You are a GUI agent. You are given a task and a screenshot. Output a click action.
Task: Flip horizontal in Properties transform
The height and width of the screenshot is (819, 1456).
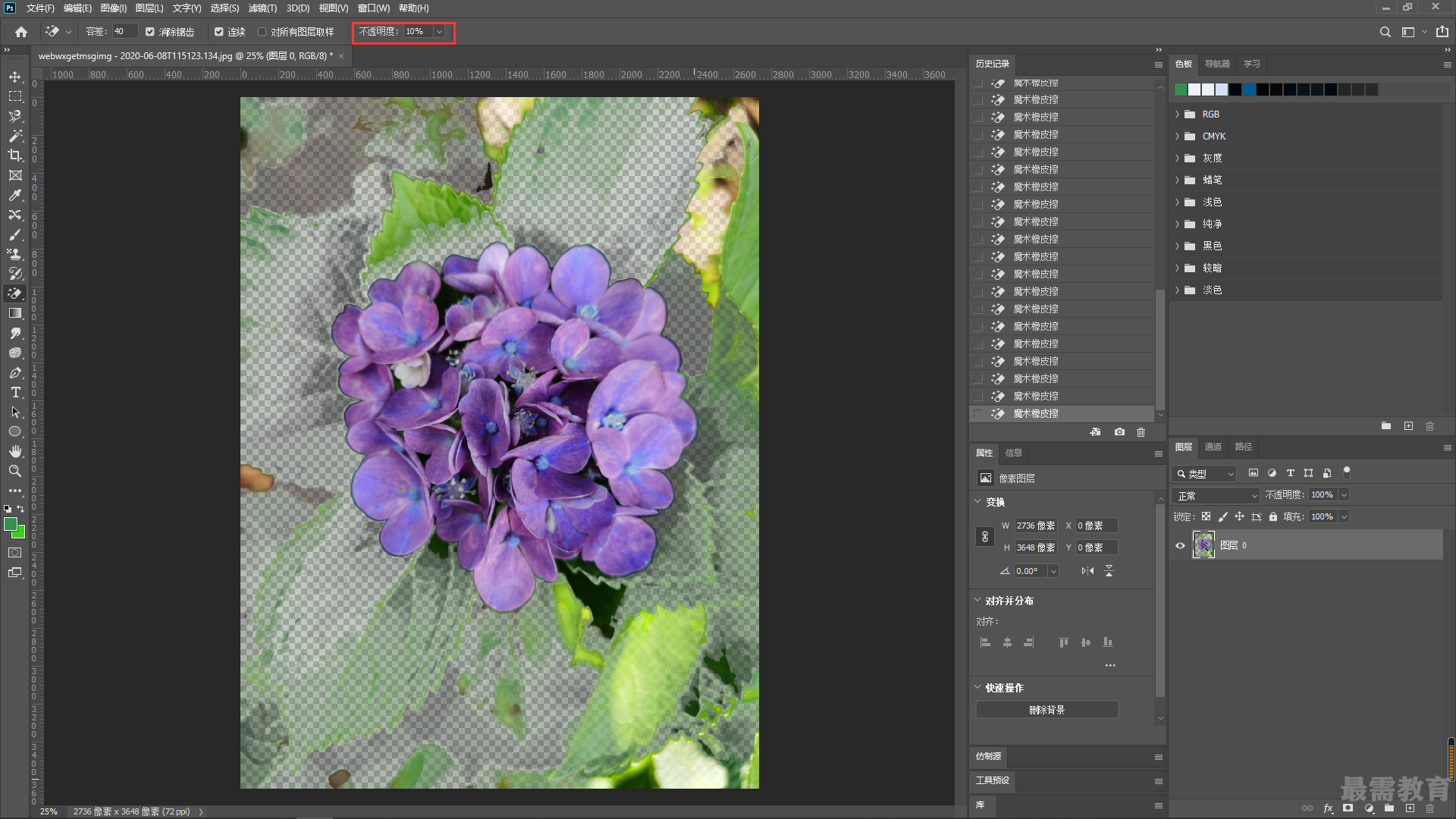1087,571
